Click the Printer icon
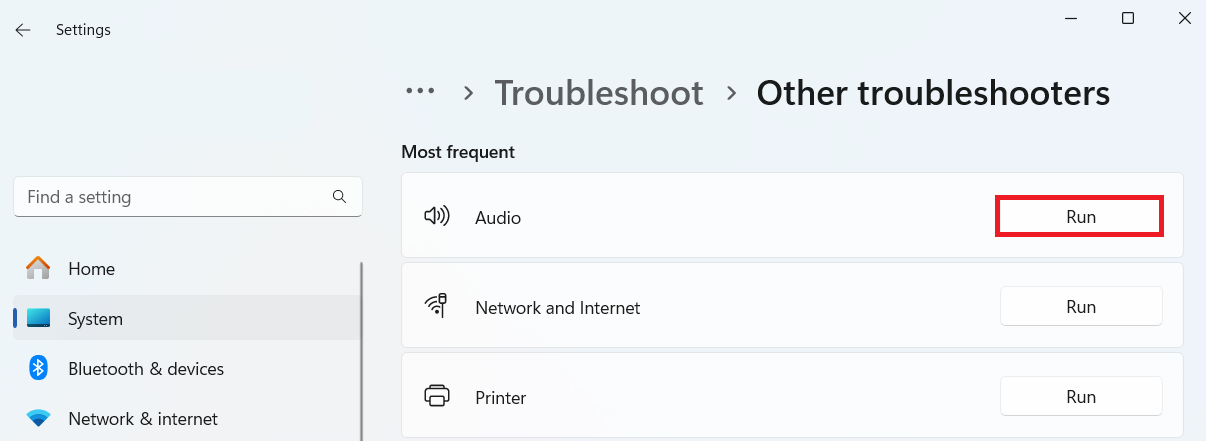 (x=437, y=396)
